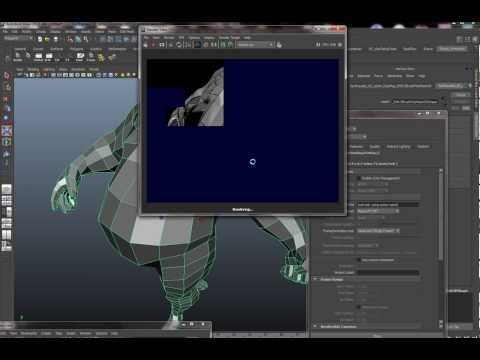Viewport: 480px width, 360px height.
Task: Select the Rotate tool in Maya toolbox
Action: pyautogui.click(x=7, y=118)
